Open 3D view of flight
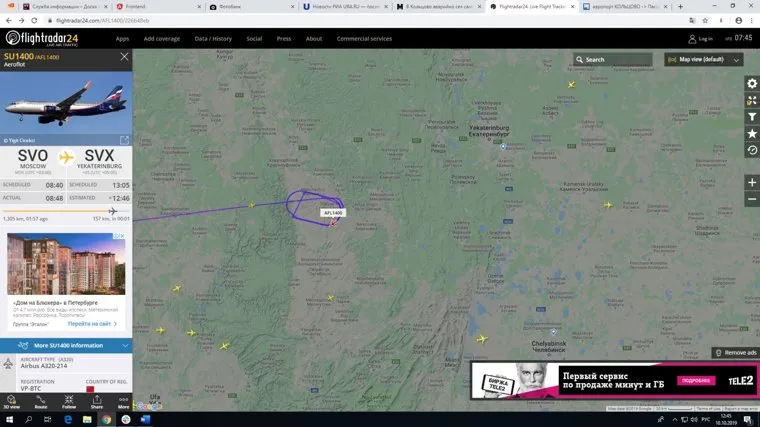760x427 pixels. [13, 400]
